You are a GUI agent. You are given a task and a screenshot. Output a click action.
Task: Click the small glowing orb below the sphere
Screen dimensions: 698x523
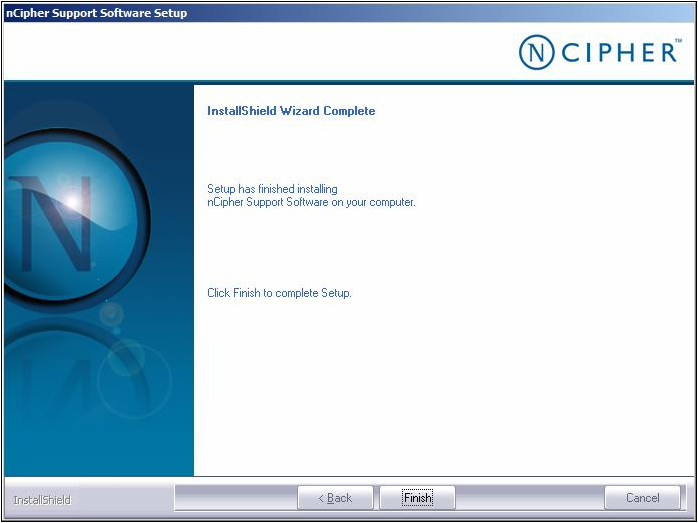coord(111,313)
